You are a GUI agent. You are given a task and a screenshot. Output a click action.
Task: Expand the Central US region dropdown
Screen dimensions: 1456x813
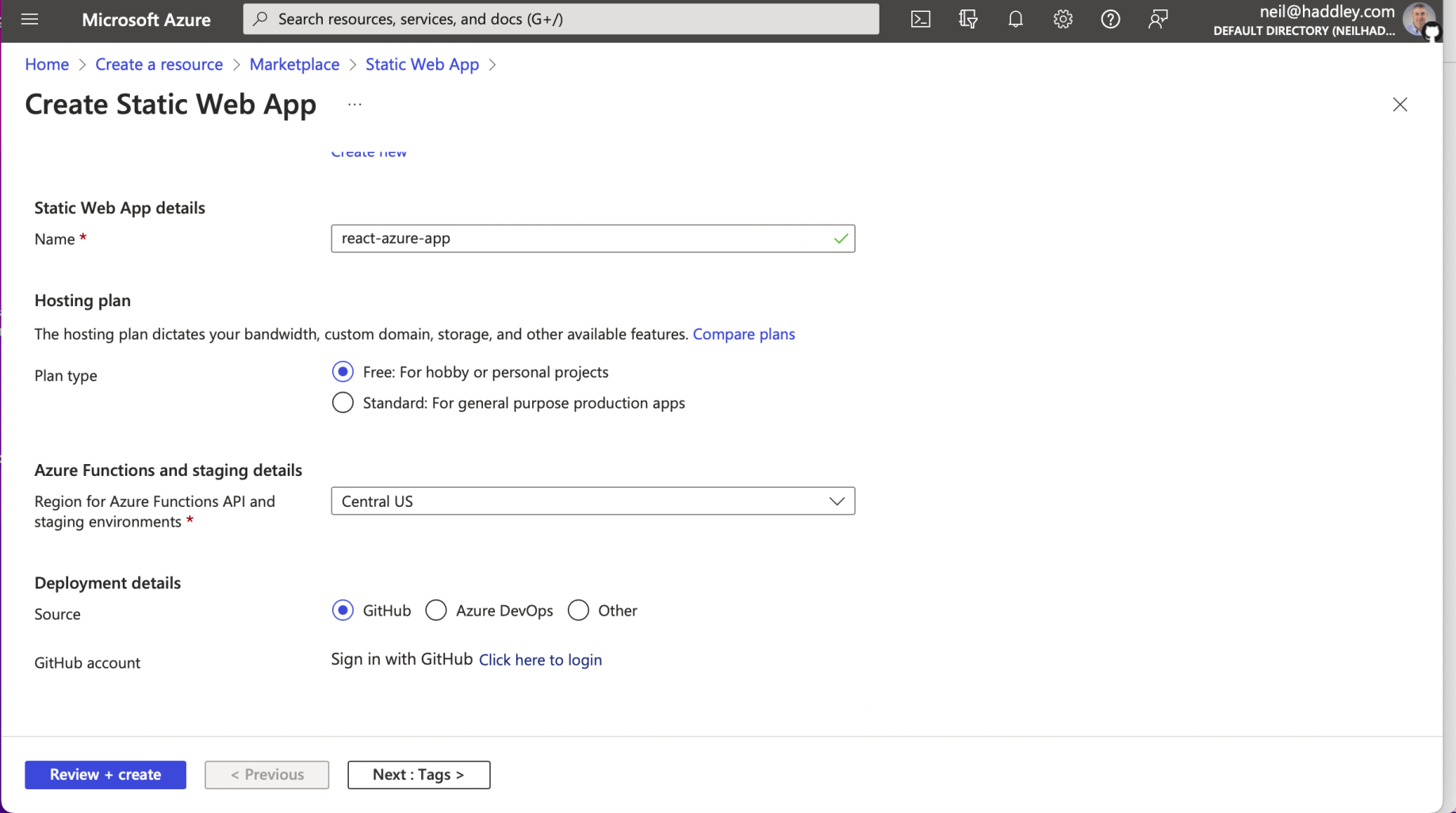[592, 501]
